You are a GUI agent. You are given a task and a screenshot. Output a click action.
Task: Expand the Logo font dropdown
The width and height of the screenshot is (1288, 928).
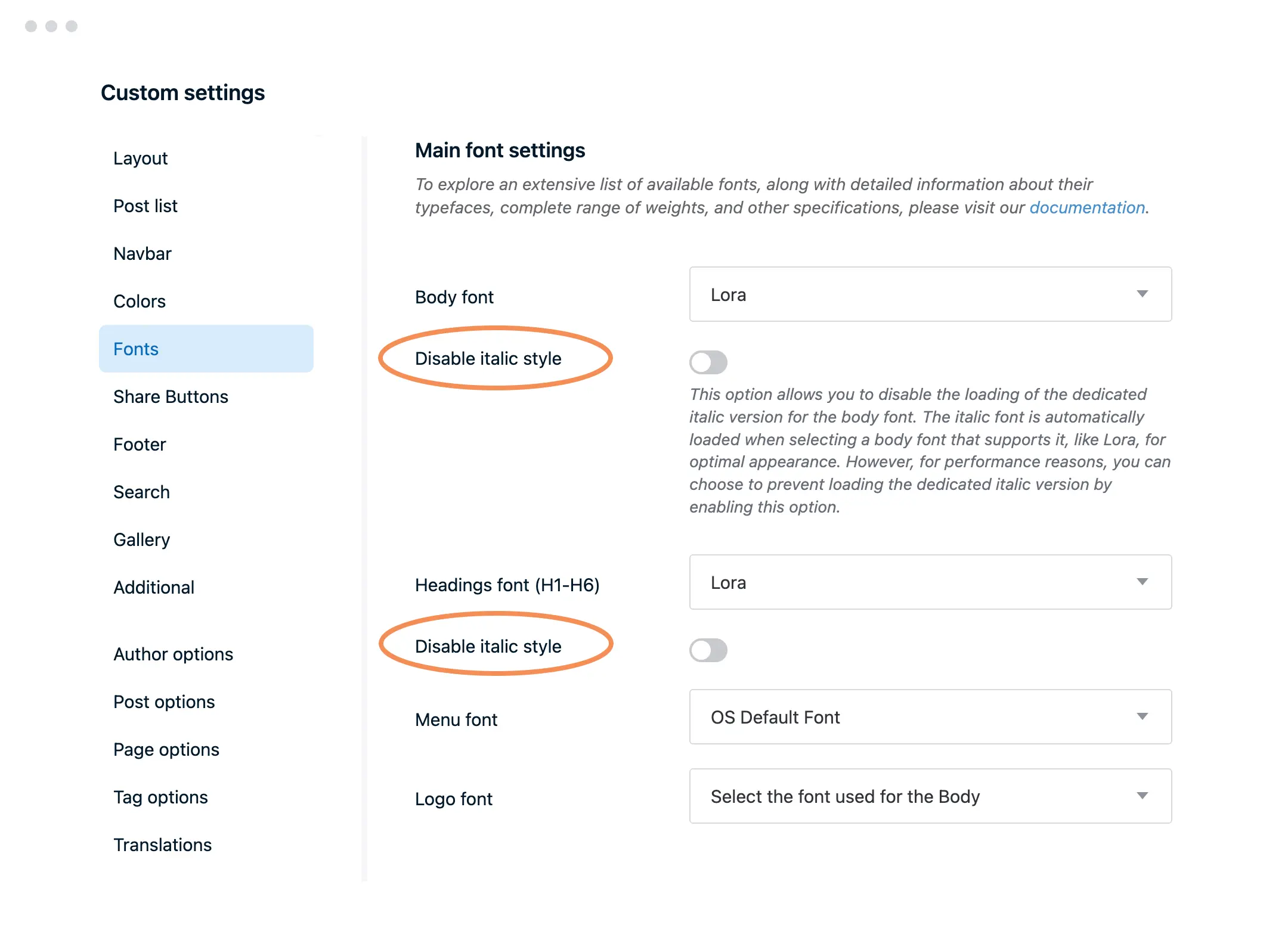(930, 796)
